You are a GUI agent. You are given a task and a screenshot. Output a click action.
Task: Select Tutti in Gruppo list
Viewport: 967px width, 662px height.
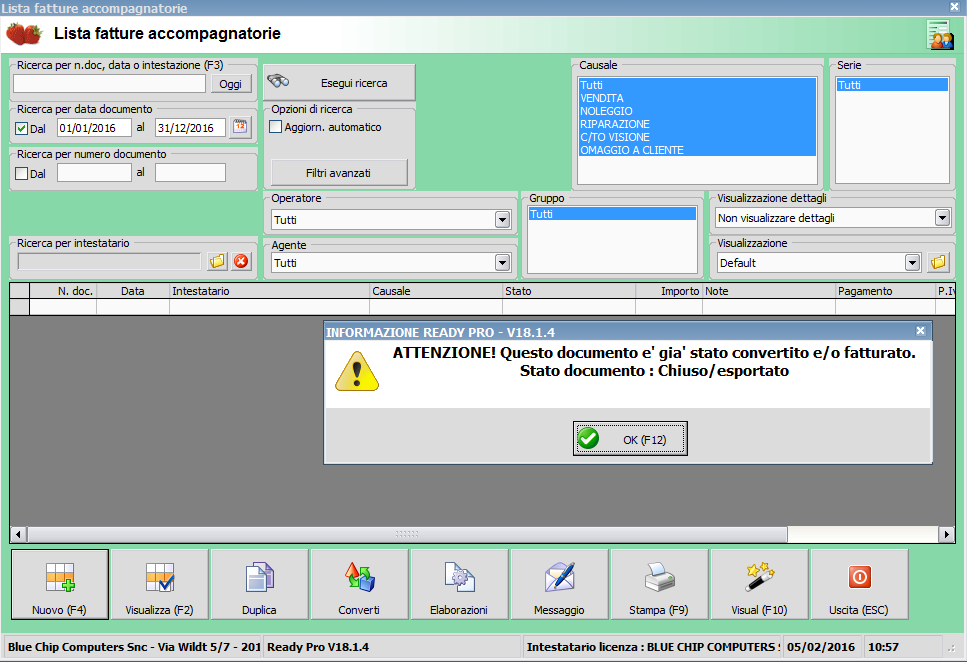click(612, 214)
